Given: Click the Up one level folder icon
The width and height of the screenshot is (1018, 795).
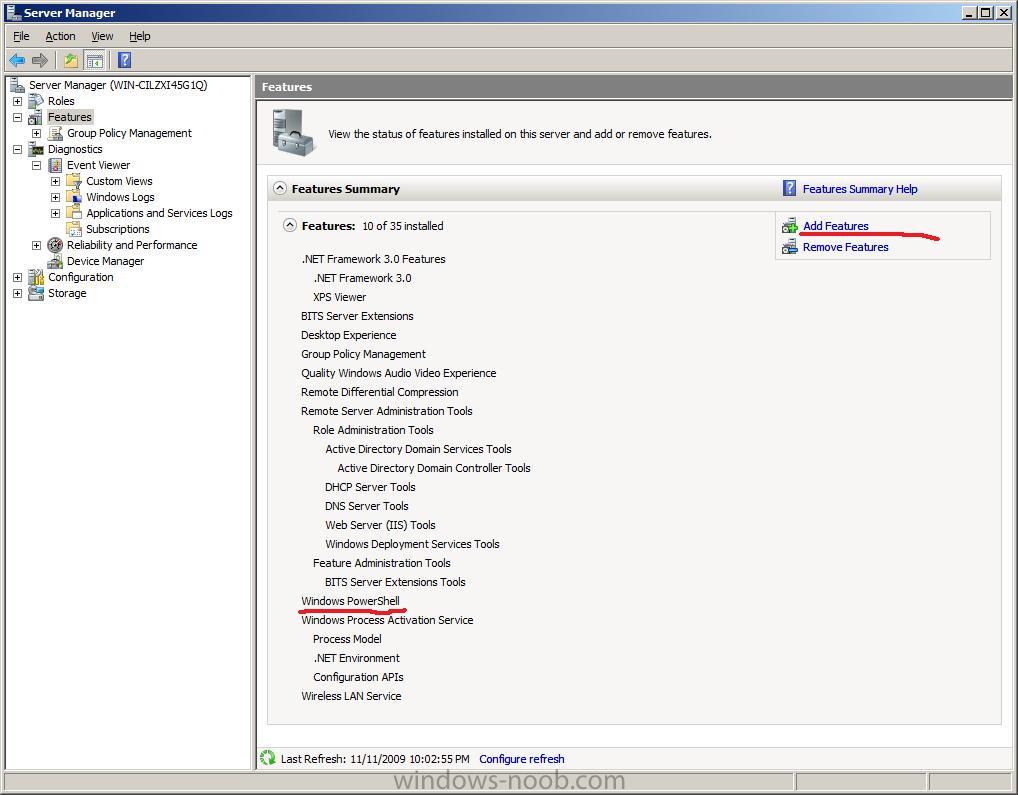Looking at the screenshot, I should click(70, 60).
